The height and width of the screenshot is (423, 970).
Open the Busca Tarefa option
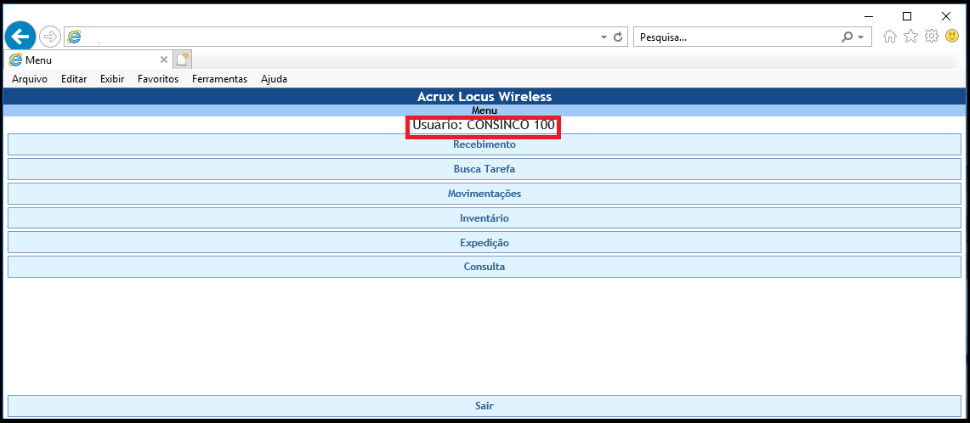[484, 169]
